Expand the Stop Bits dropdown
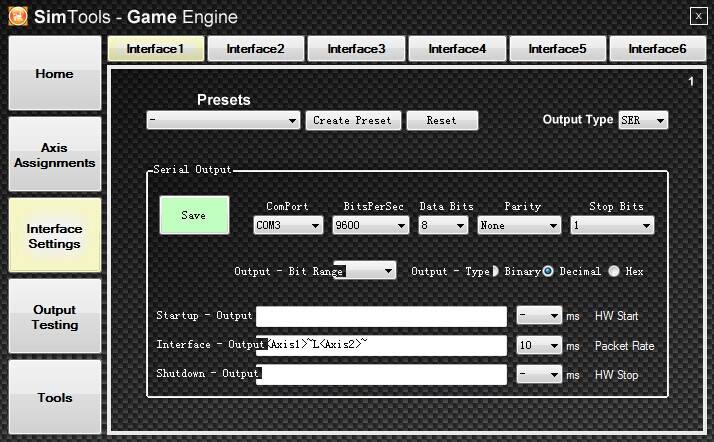 pyautogui.click(x=612, y=225)
